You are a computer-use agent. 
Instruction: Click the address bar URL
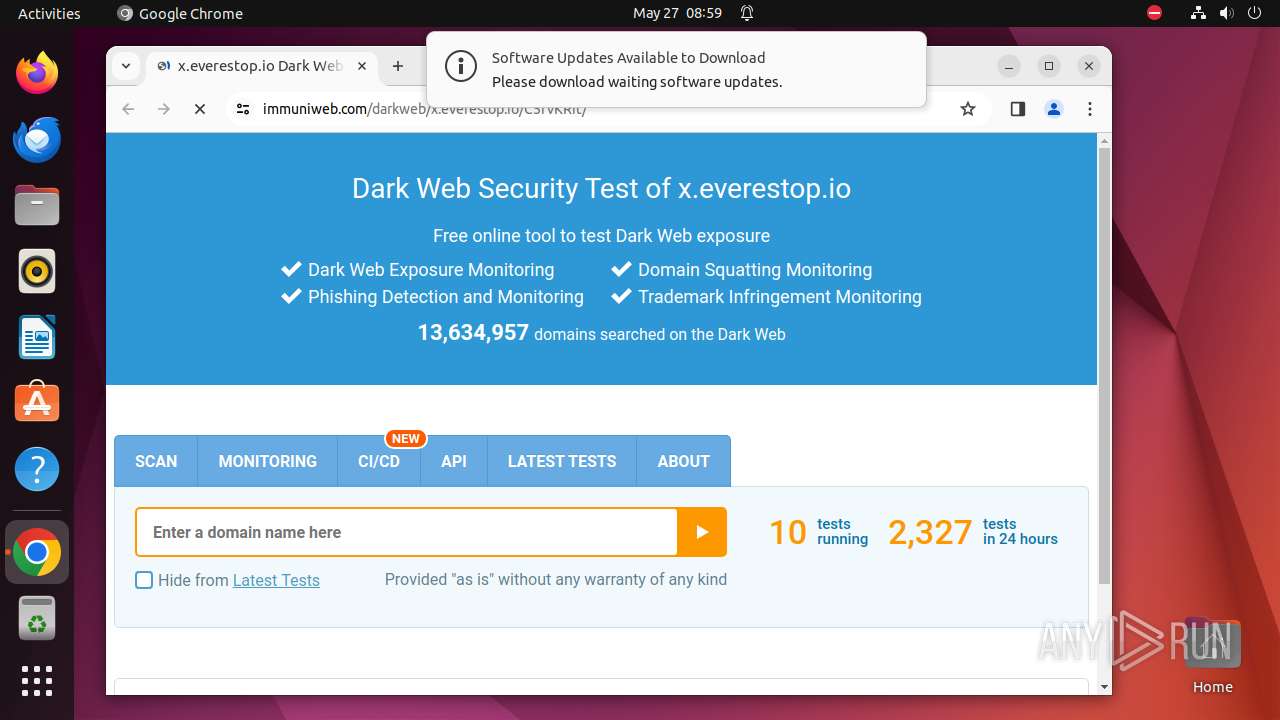pos(424,109)
